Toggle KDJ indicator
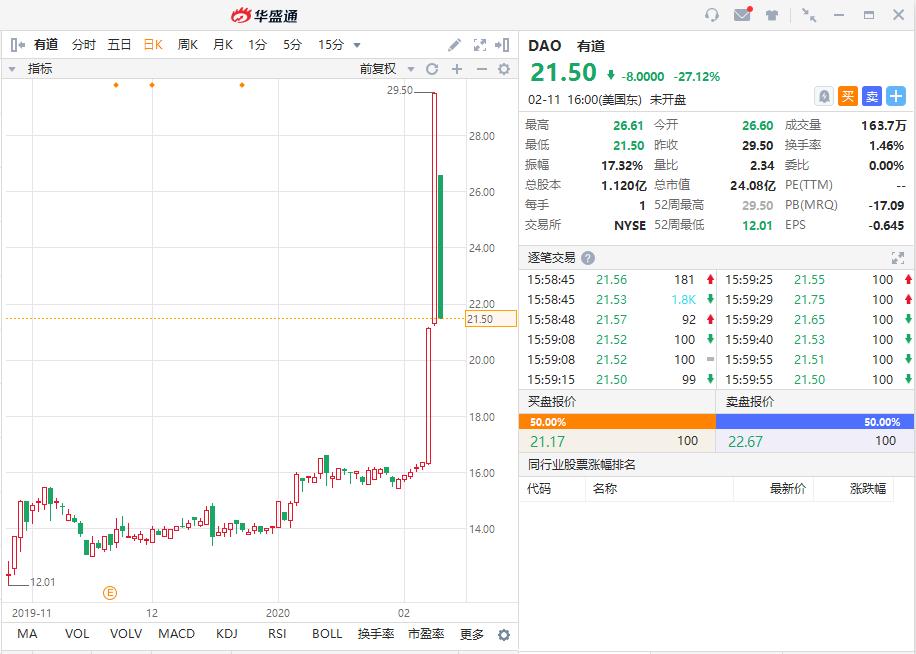Viewport: 916px width, 654px height. tap(227, 634)
